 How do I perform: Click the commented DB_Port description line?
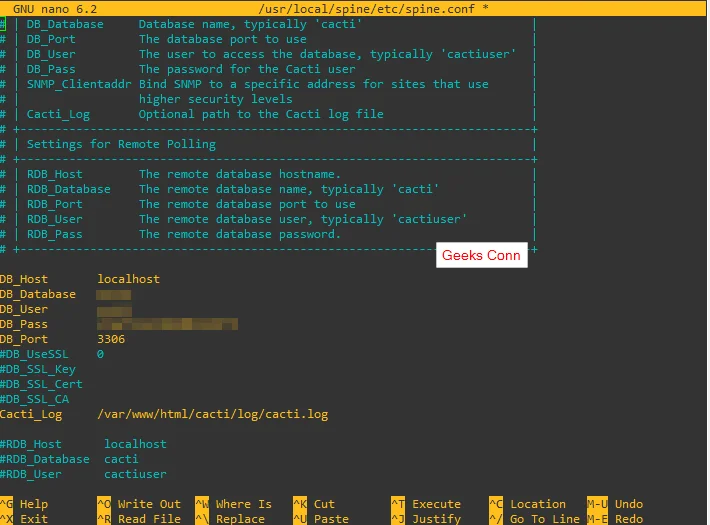click(x=167, y=39)
